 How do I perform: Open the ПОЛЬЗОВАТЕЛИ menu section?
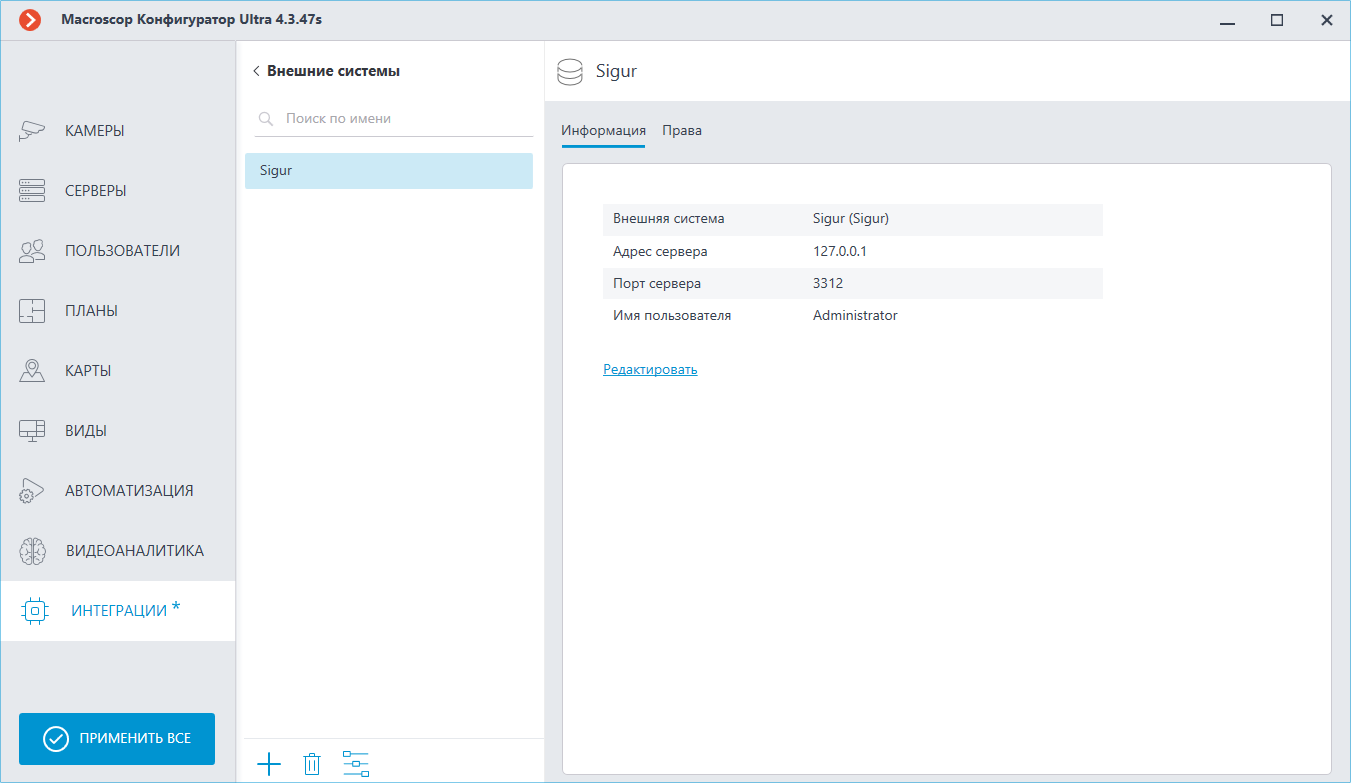click(118, 251)
